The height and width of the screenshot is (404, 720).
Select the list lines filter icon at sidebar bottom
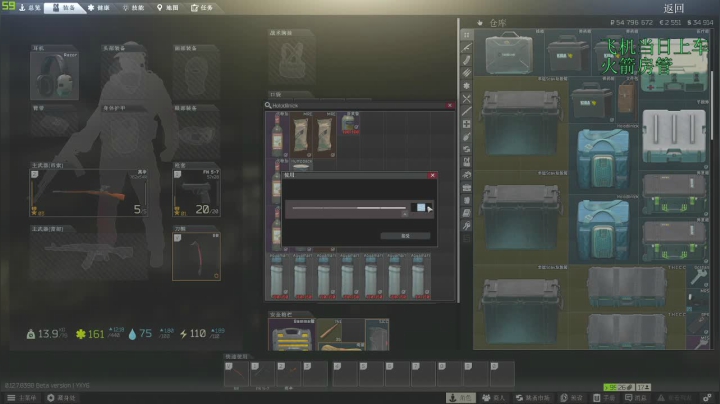pyautogui.click(x=467, y=238)
